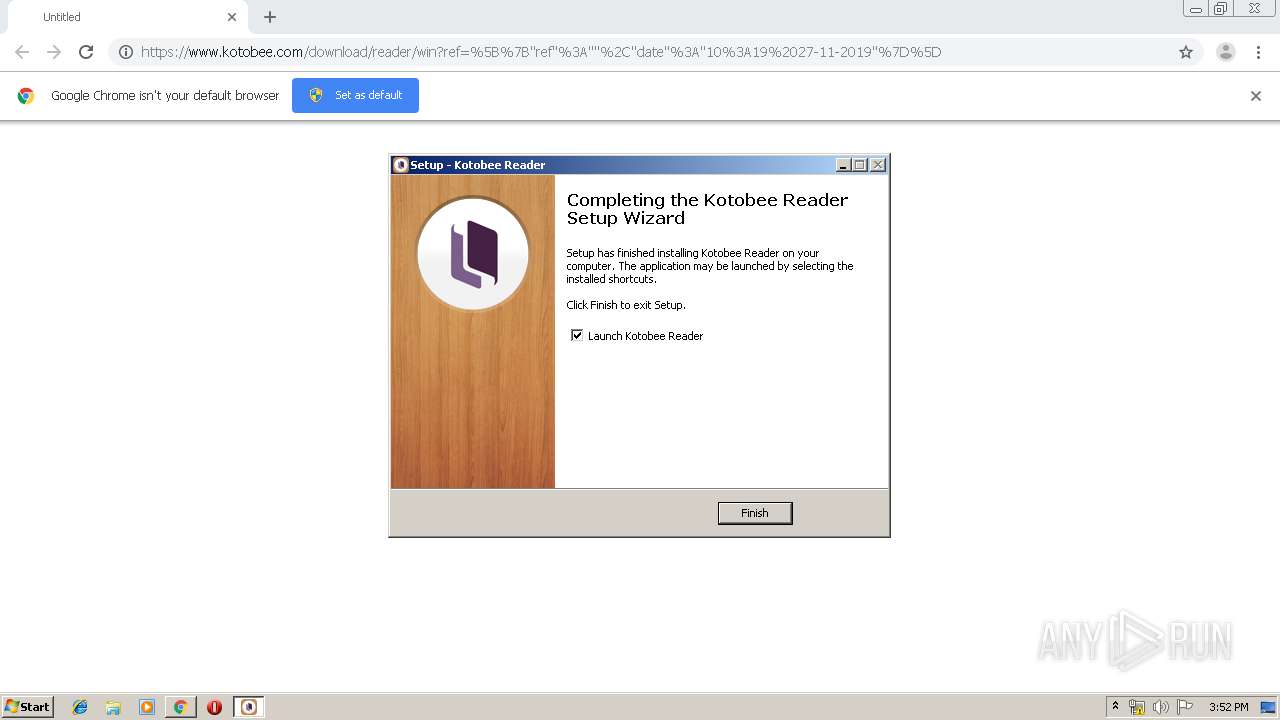The width and height of the screenshot is (1280, 720).
Task: Click the site information icon in address bar
Action: 126,52
